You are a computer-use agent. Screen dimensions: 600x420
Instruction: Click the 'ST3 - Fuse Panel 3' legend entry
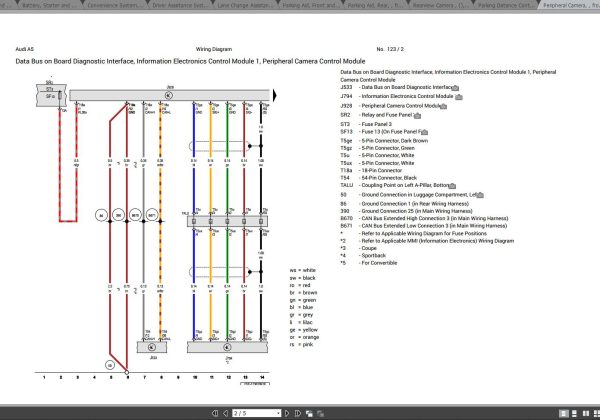click(366, 124)
